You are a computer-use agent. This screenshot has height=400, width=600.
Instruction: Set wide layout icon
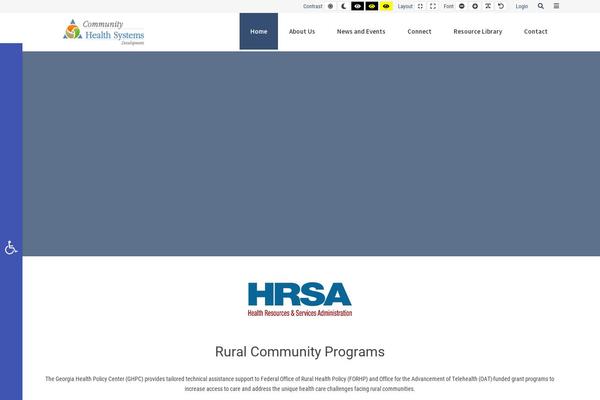coord(433,6)
